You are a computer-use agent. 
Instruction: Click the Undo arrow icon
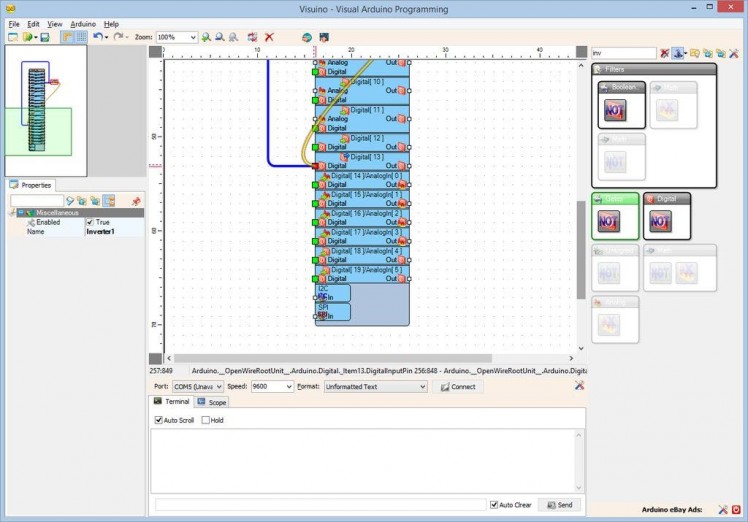(97, 37)
